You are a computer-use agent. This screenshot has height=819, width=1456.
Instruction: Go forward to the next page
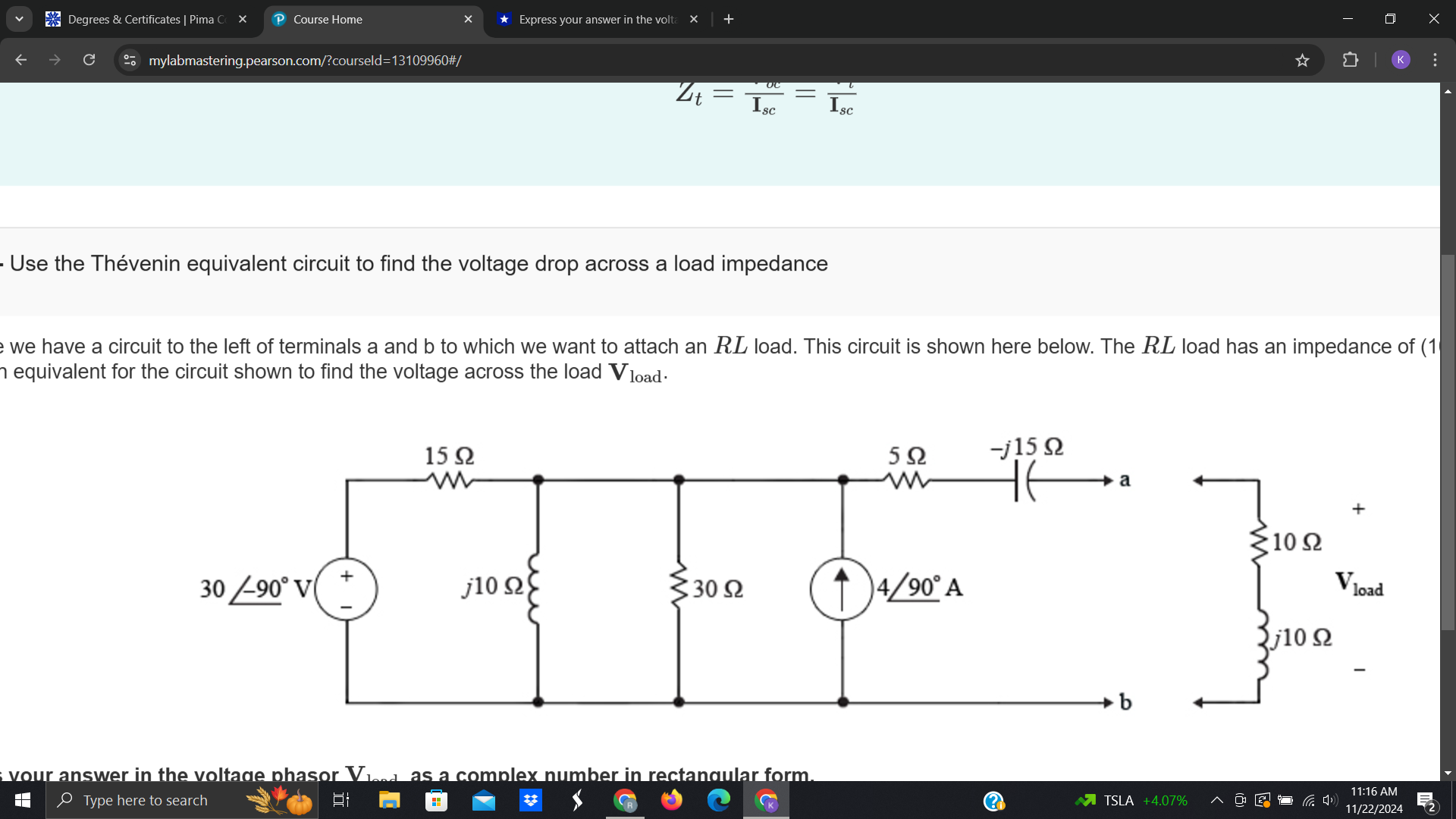pyautogui.click(x=55, y=60)
